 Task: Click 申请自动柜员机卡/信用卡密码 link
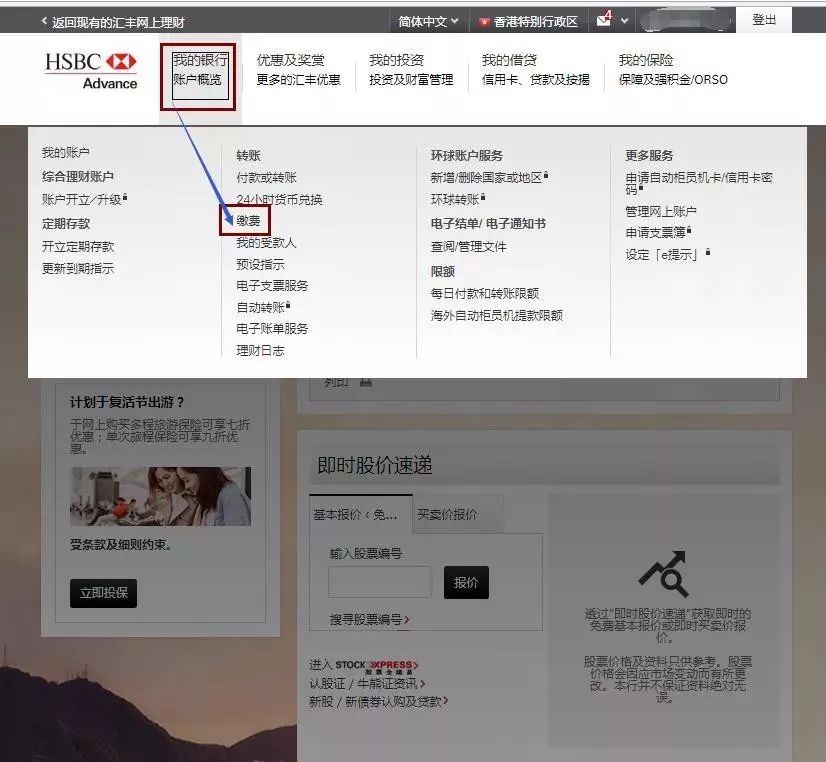coord(699,183)
